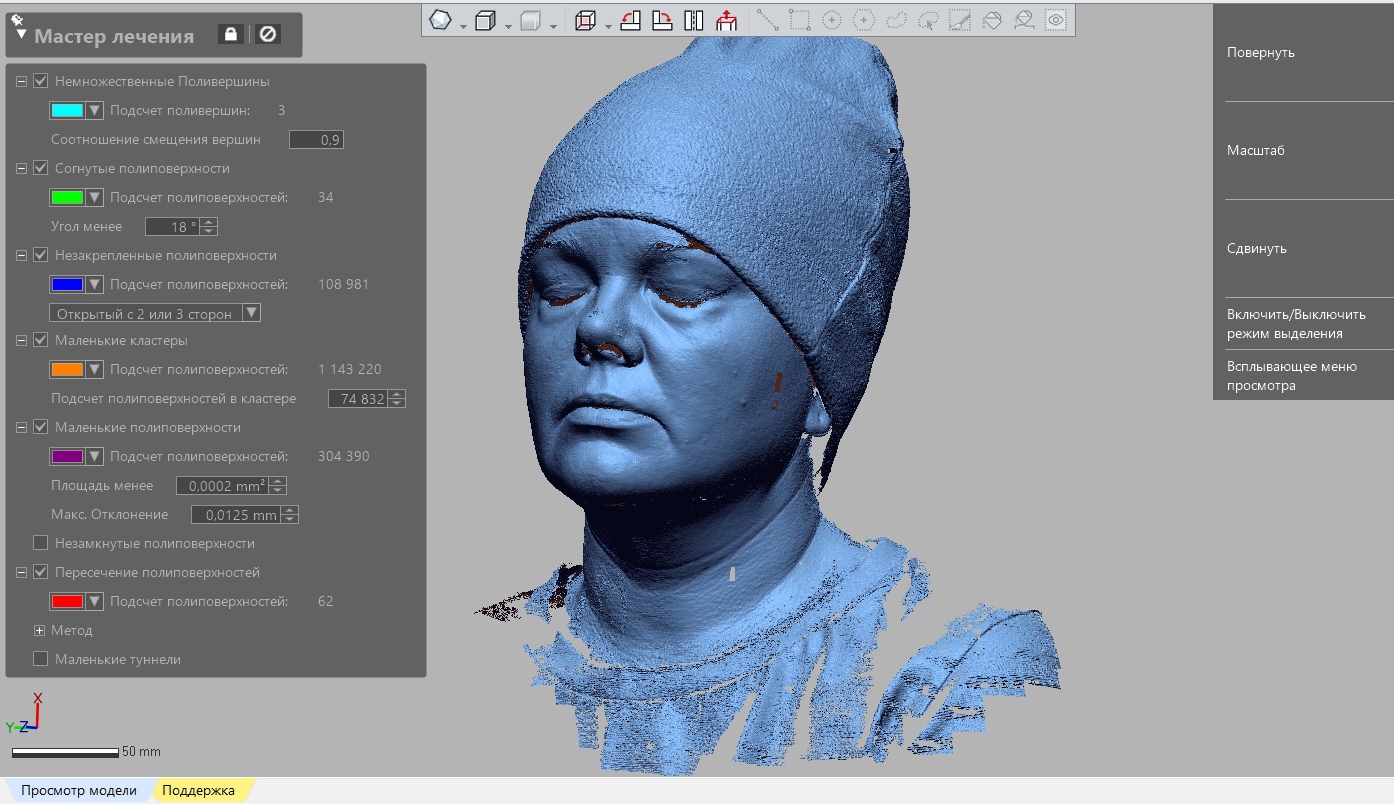Collapse the Немножественные Поливершины section
The height and width of the screenshot is (804, 1394).
pos(22,81)
